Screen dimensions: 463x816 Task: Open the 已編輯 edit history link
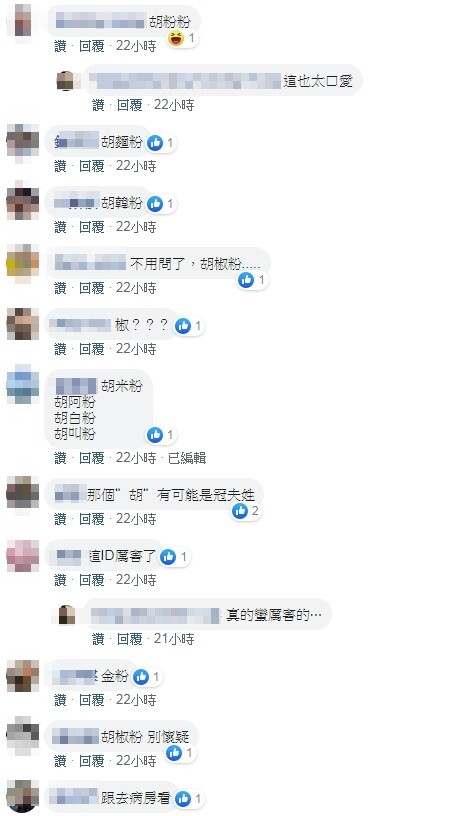tap(187, 458)
